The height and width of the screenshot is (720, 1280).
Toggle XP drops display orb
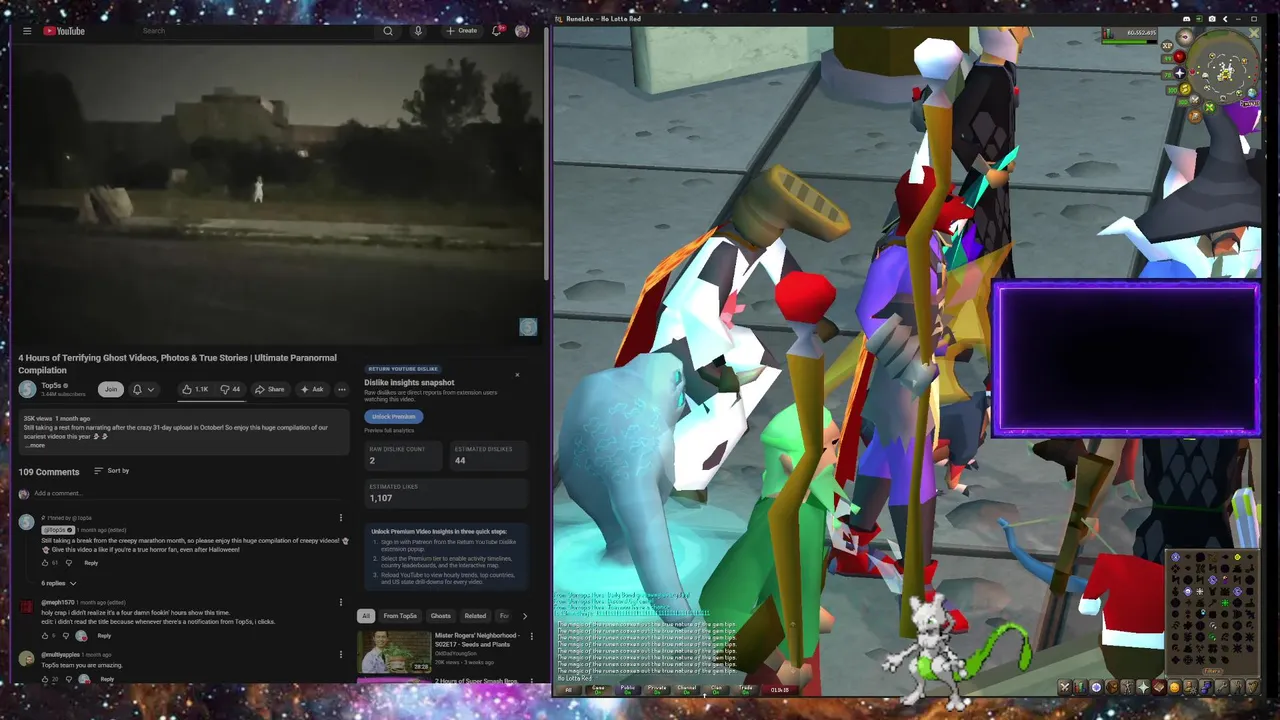tap(1168, 46)
